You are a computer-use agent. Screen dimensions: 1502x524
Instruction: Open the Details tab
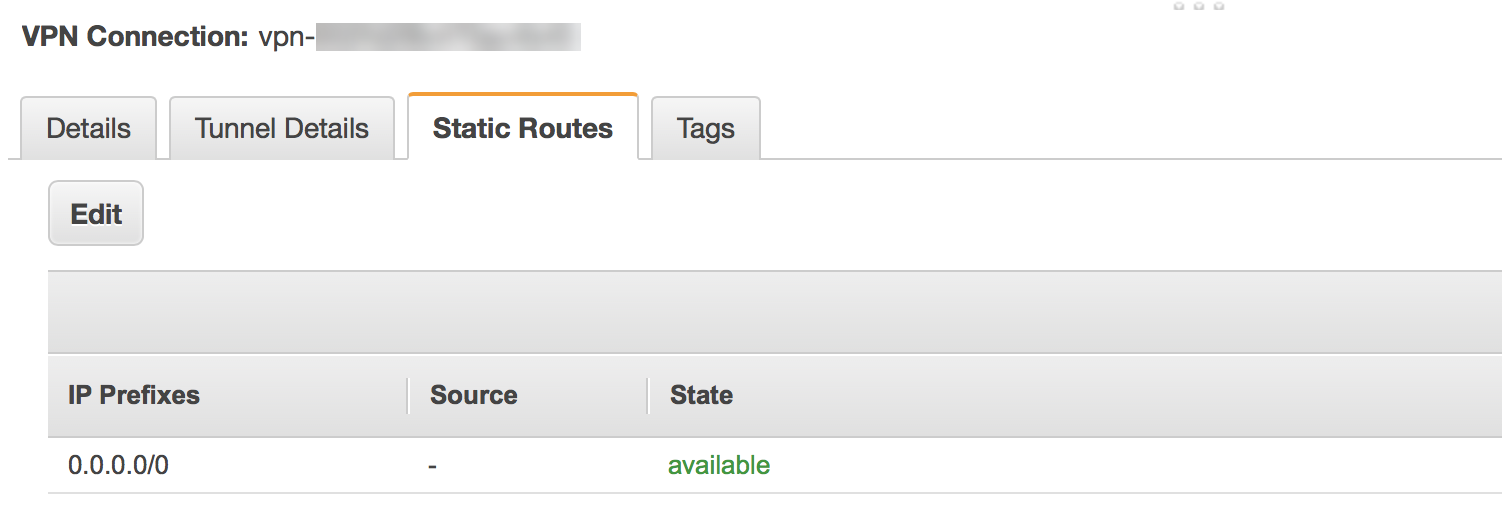pyautogui.click(x=88, y=128)
